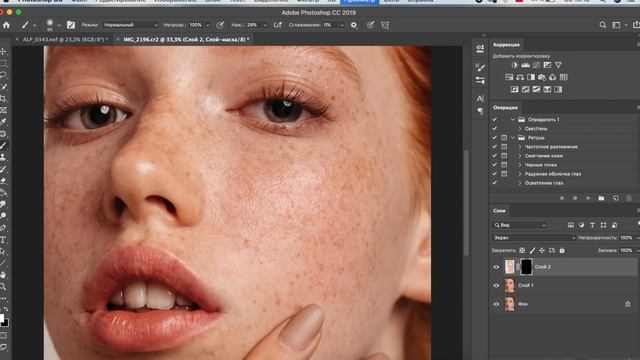Select the Операции panel tab

(x=505, y=108)
